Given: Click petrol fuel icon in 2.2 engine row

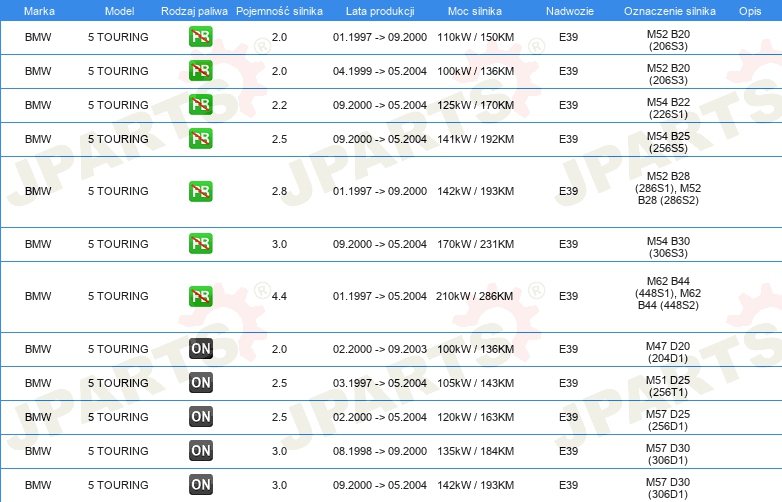Looking at the screenshot, I should [200, 105].
